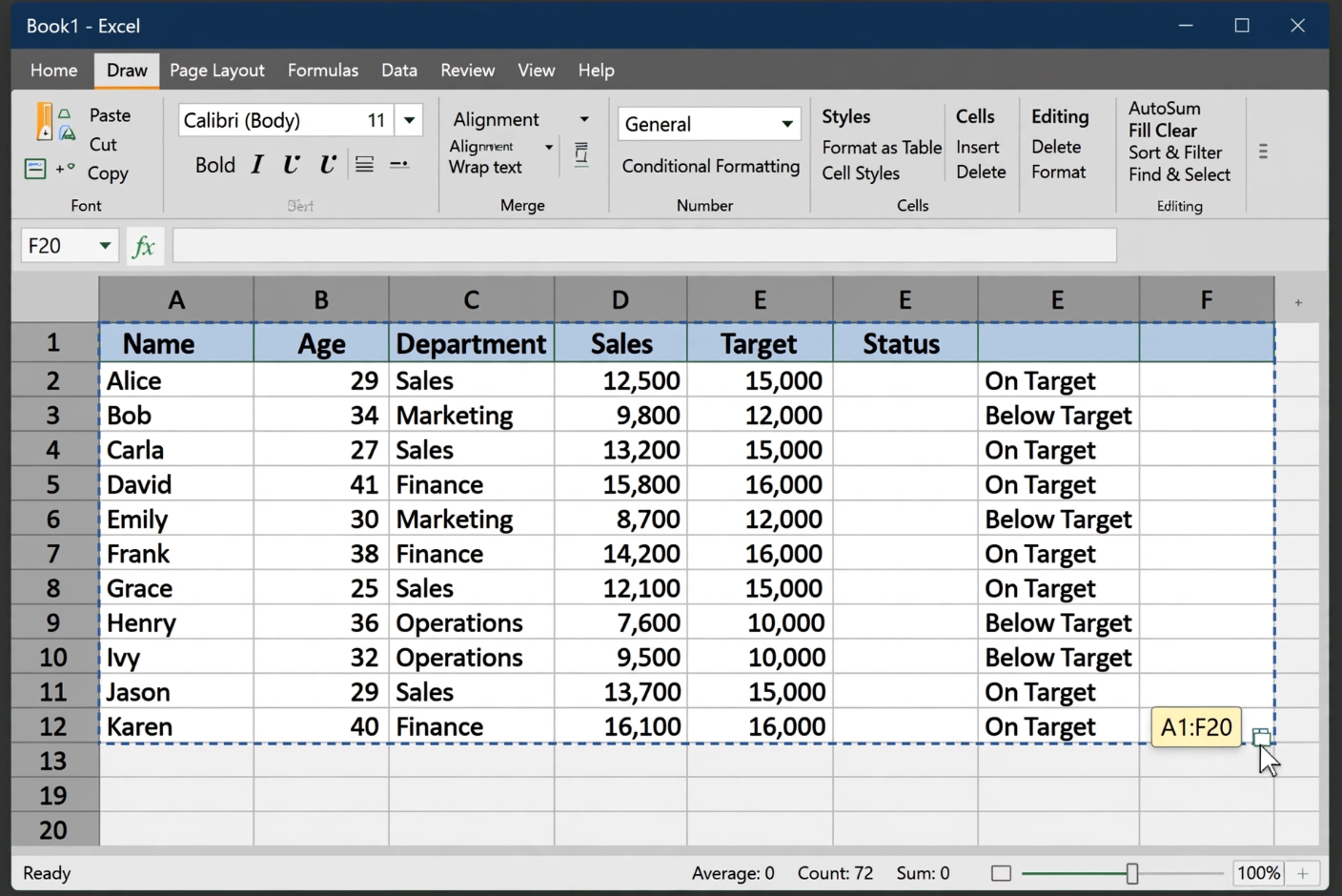This screenshot has width=1342, height=896.
Task: Click the Name Box showing F20
Action: pyautogui.click(x=59, y=246)
